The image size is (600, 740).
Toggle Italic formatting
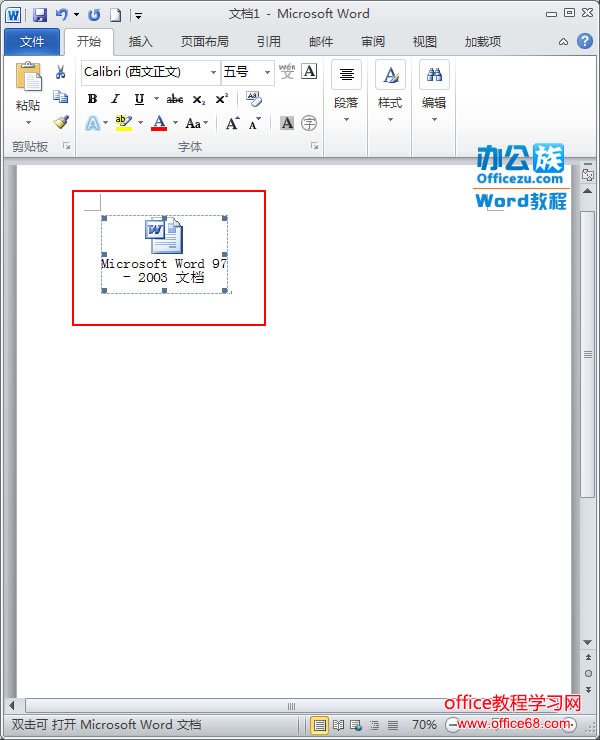(115, 99)
